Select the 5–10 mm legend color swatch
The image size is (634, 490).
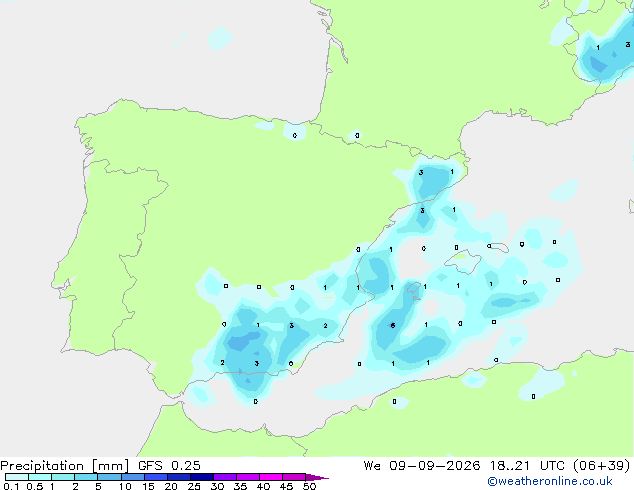(x=109, y=477)
